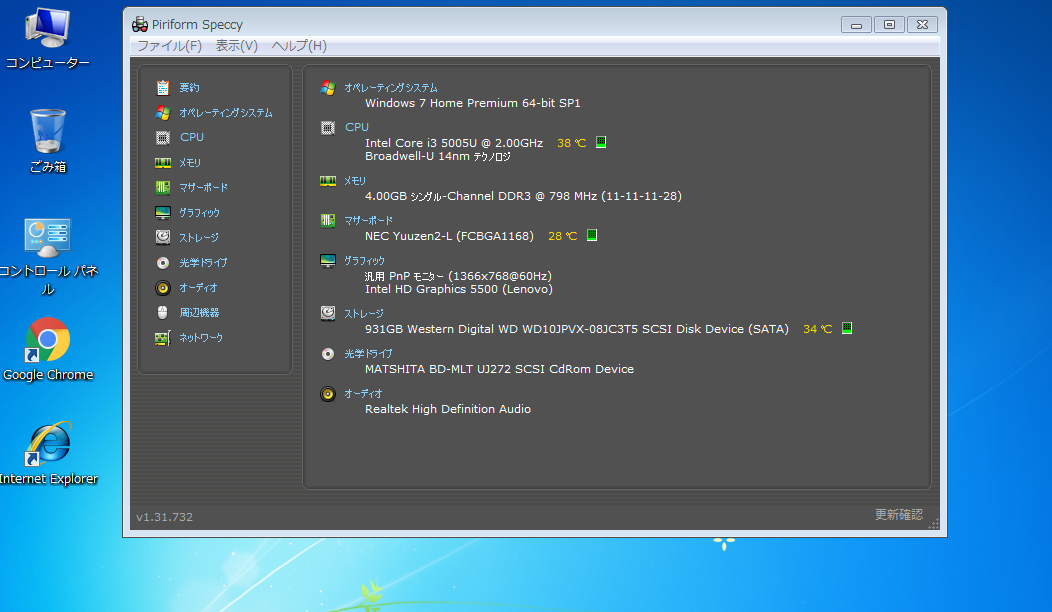Choose the グラフィック monitor icon in sidebar

pos(162,213)
